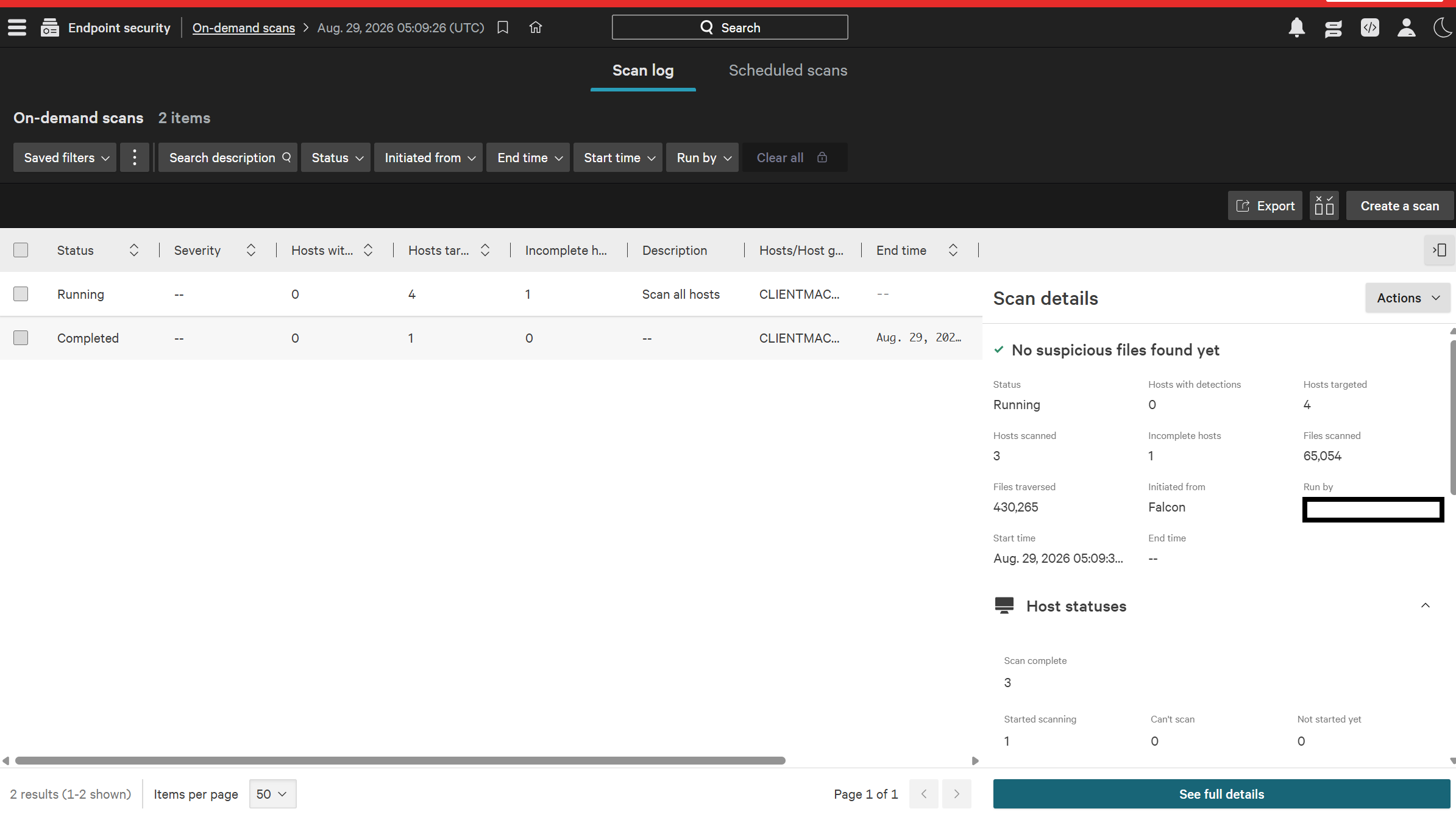
Task: Open the notifications bell
Action: (x=1297, y=27)
